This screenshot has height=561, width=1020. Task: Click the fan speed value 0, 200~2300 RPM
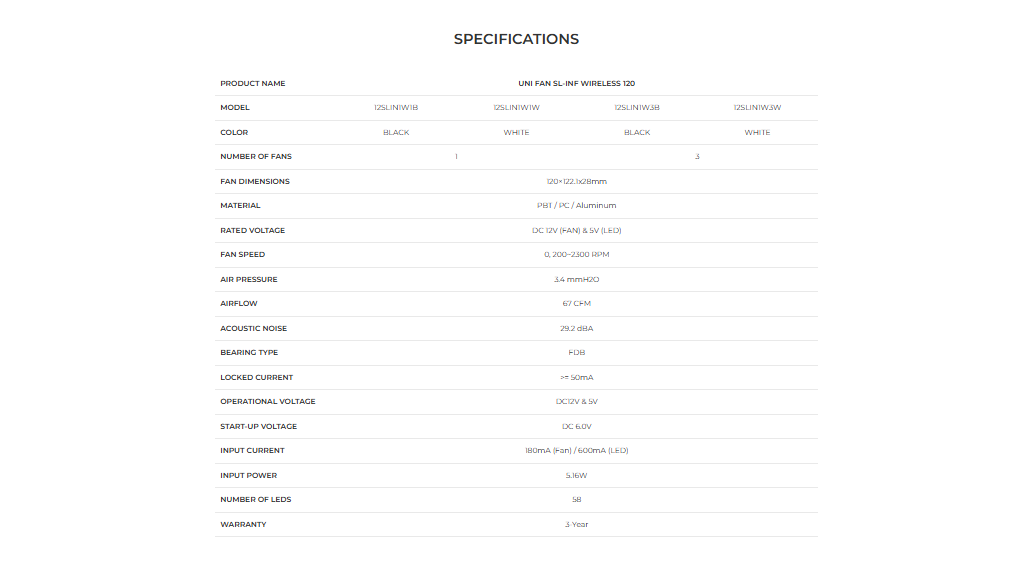click(x=576, y=255)
